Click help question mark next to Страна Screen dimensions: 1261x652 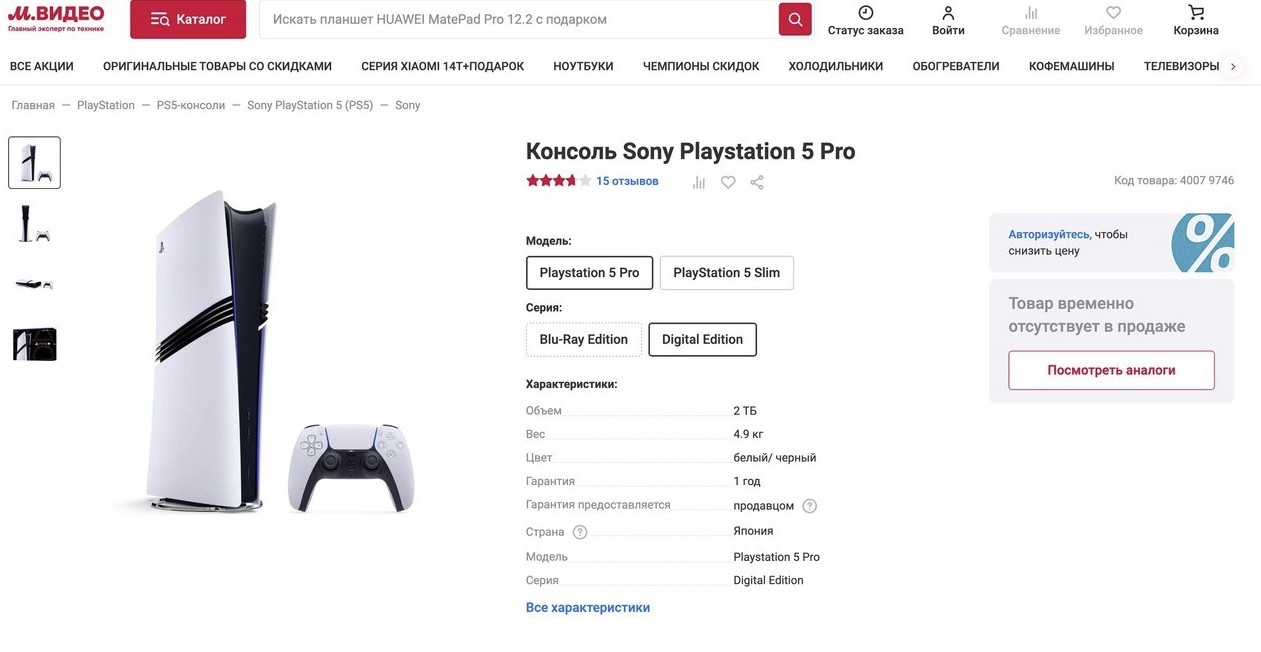580,532
